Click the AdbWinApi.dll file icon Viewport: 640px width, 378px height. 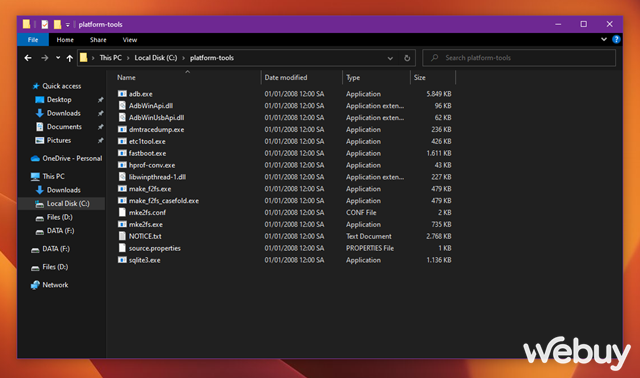[x=122, y=106]
